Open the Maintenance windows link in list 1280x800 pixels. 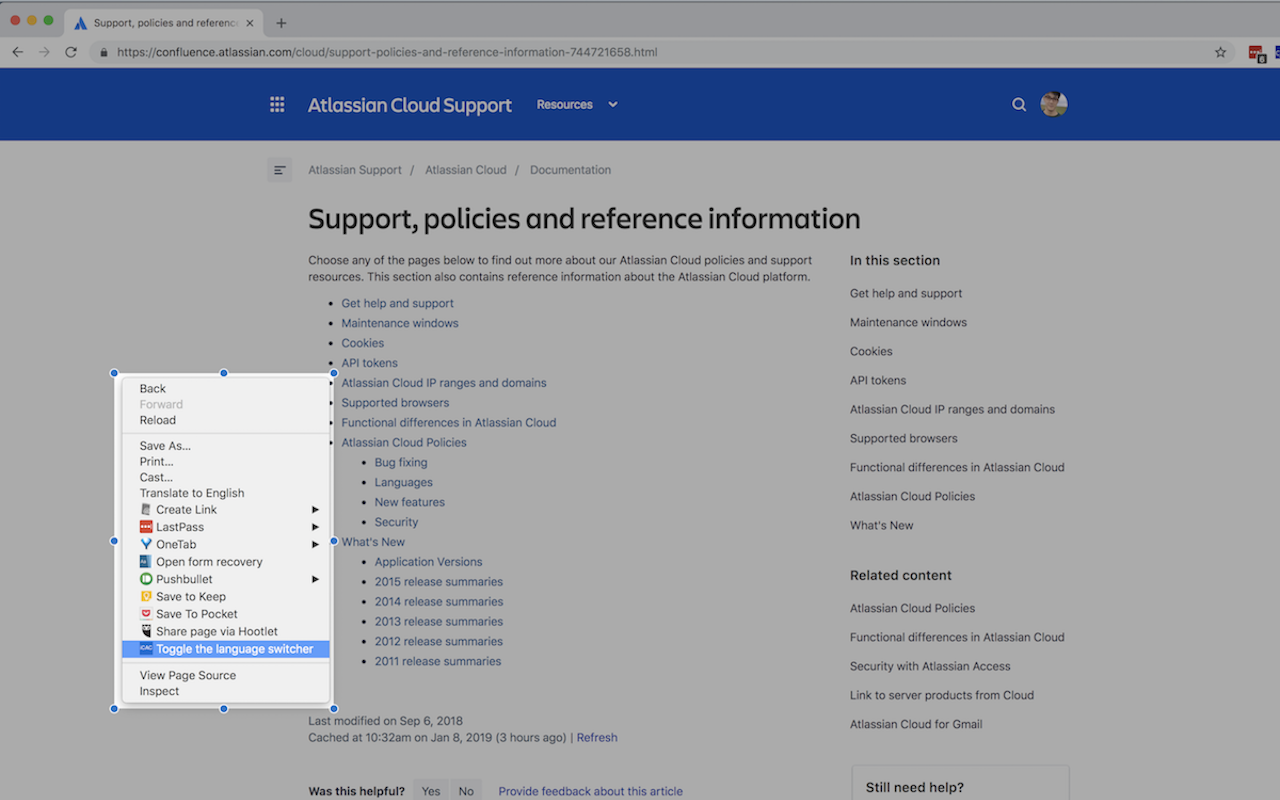pyautogui.click(x=400, y=323)
